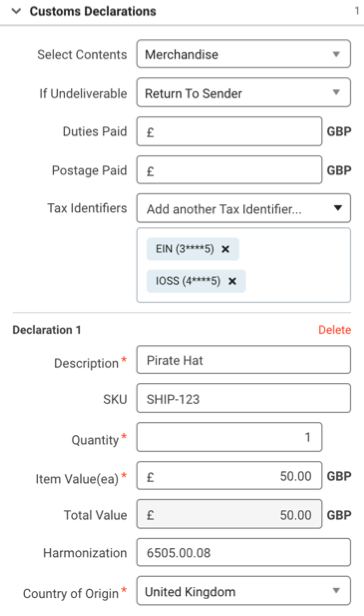This screenshot has width=364, height=616.
Task: Open the Select Contents dropdown
Action: [x=243, y=54]
